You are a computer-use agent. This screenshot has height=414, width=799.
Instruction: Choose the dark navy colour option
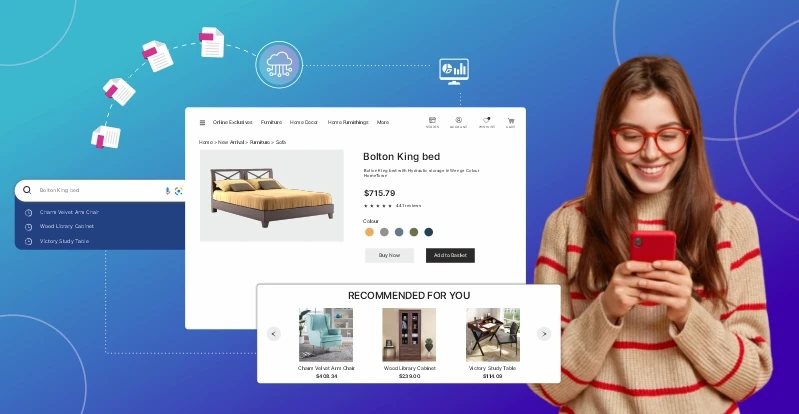(x=429, y=232)
